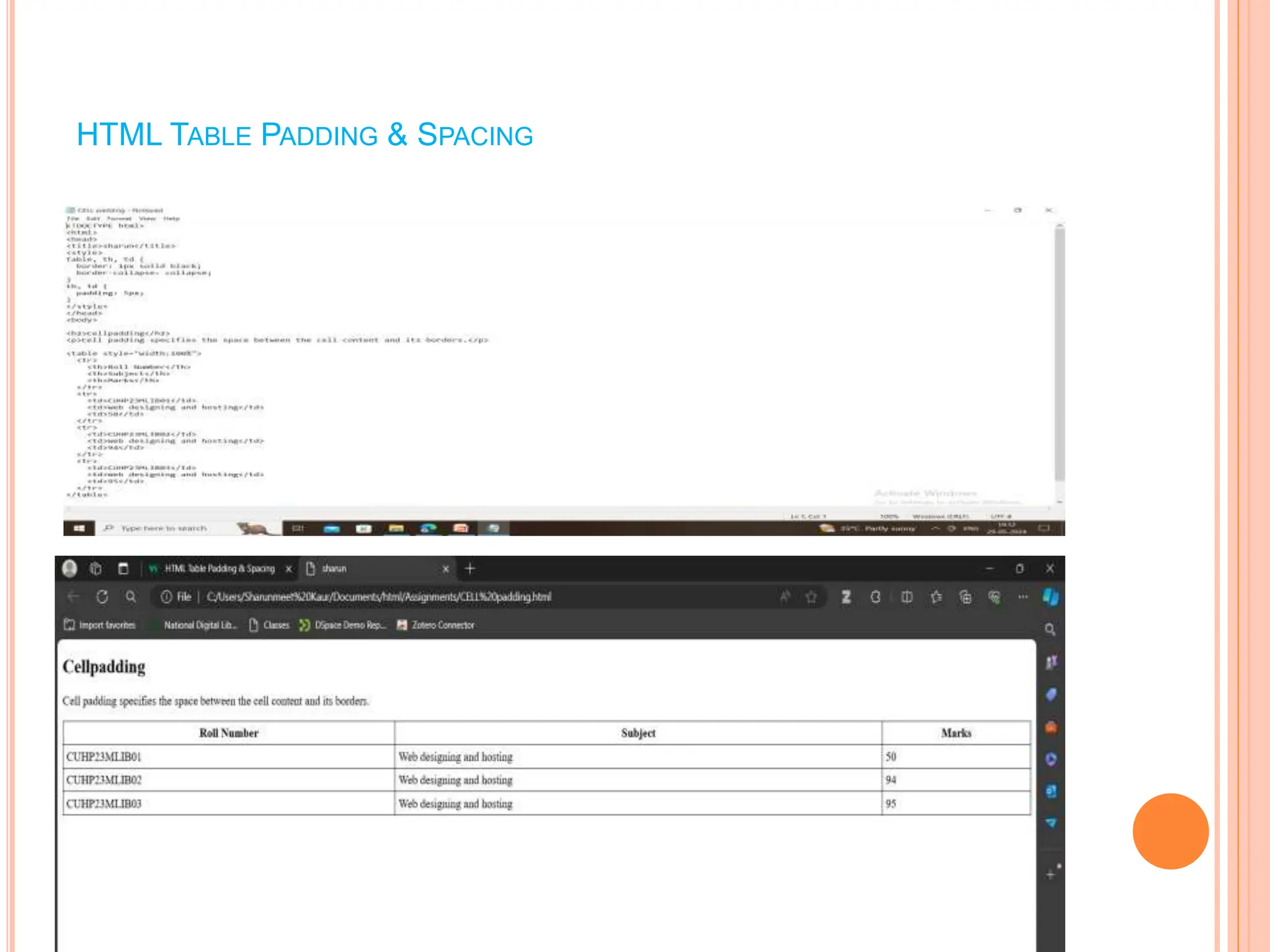
Task: Open the tab actions menu icon
Action: click(x=123, y=568)
